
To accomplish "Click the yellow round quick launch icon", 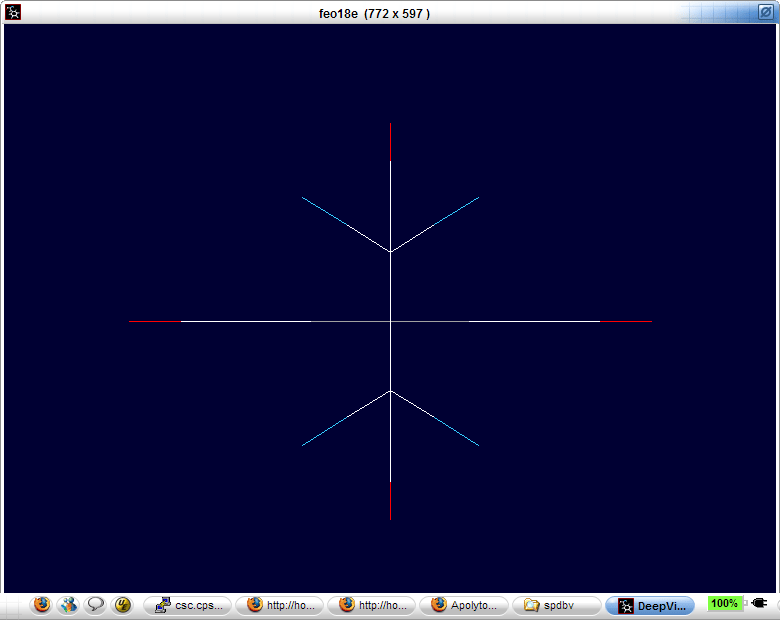I will [123, 605].
